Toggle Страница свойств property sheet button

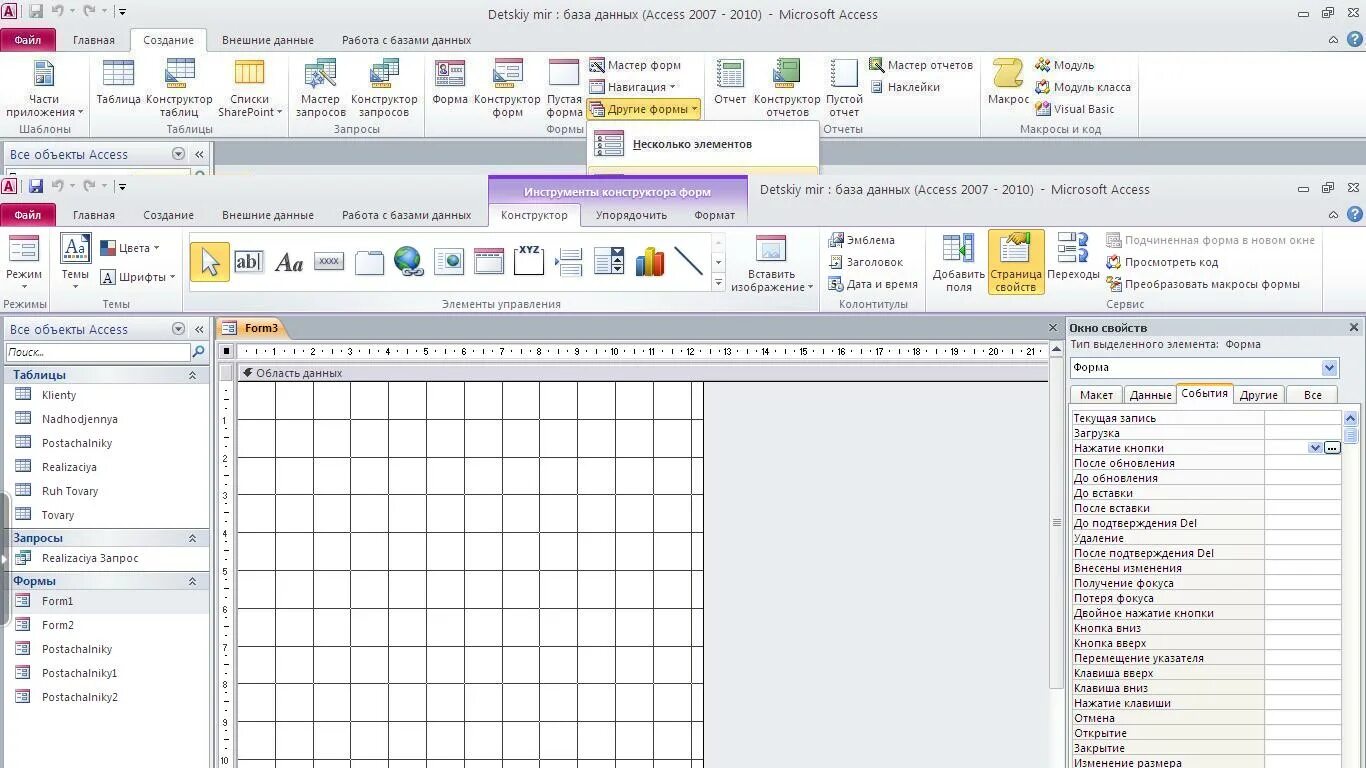pos(1016,262)
